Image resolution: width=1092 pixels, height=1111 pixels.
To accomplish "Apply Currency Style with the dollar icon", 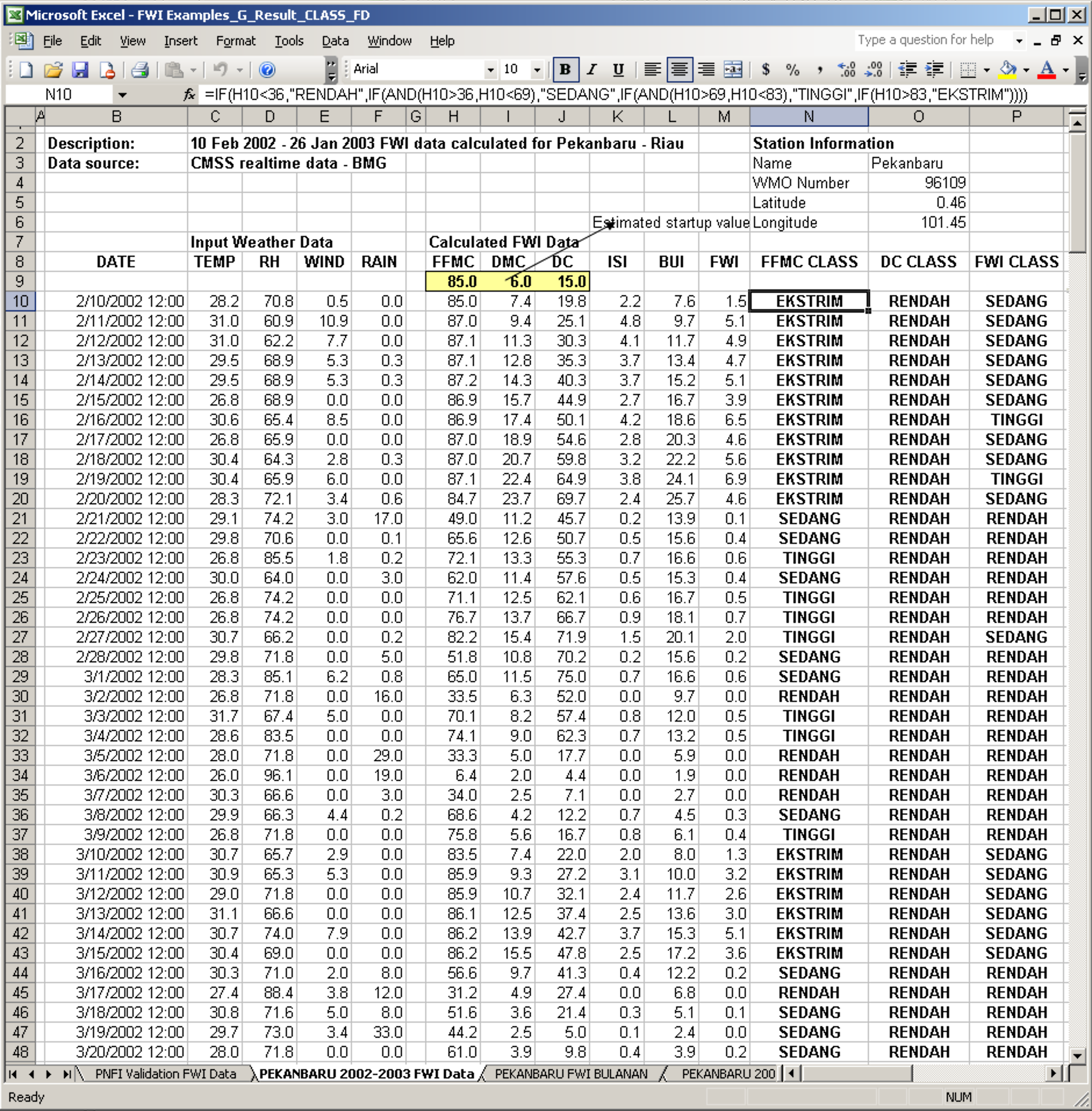I will pyautogui.click(x=766, y=70).
